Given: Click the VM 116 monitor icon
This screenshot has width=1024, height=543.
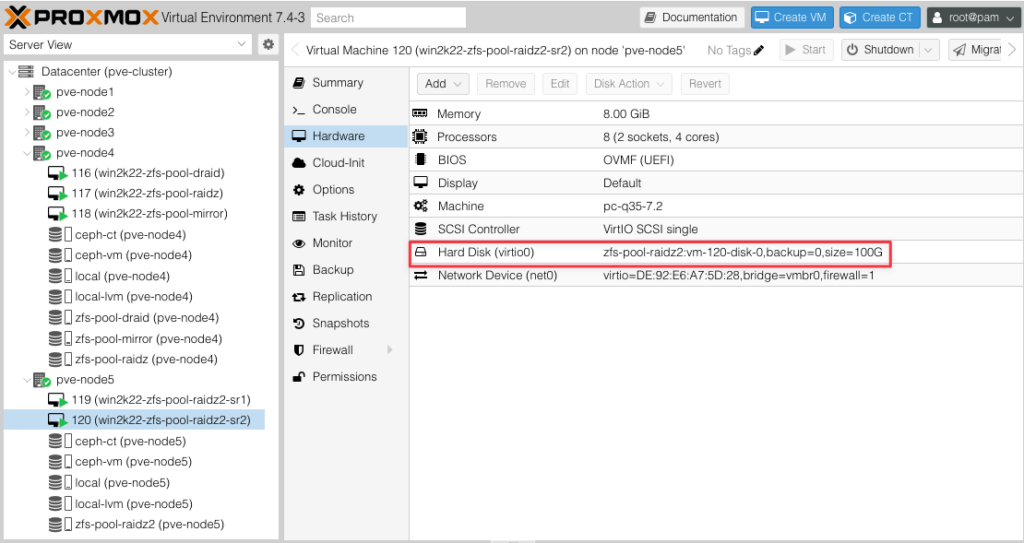Looking at the screenshot, I should pos(57,173).
